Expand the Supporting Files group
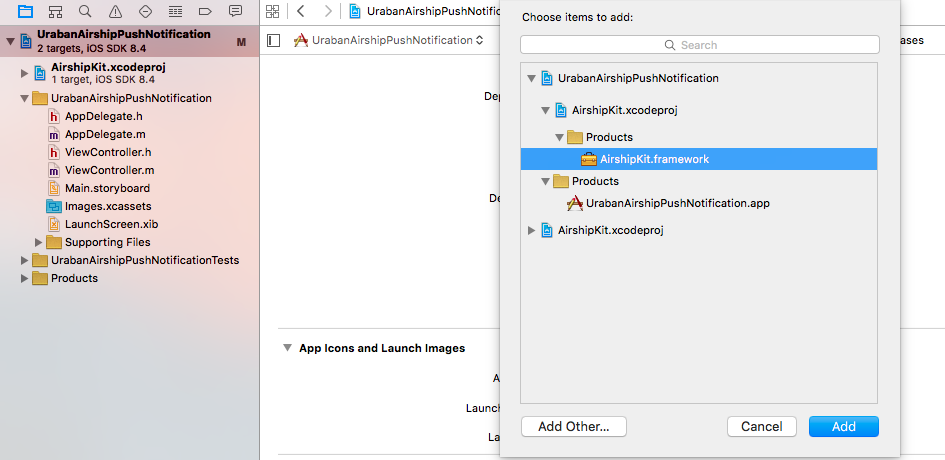 (x=39, y=242)
